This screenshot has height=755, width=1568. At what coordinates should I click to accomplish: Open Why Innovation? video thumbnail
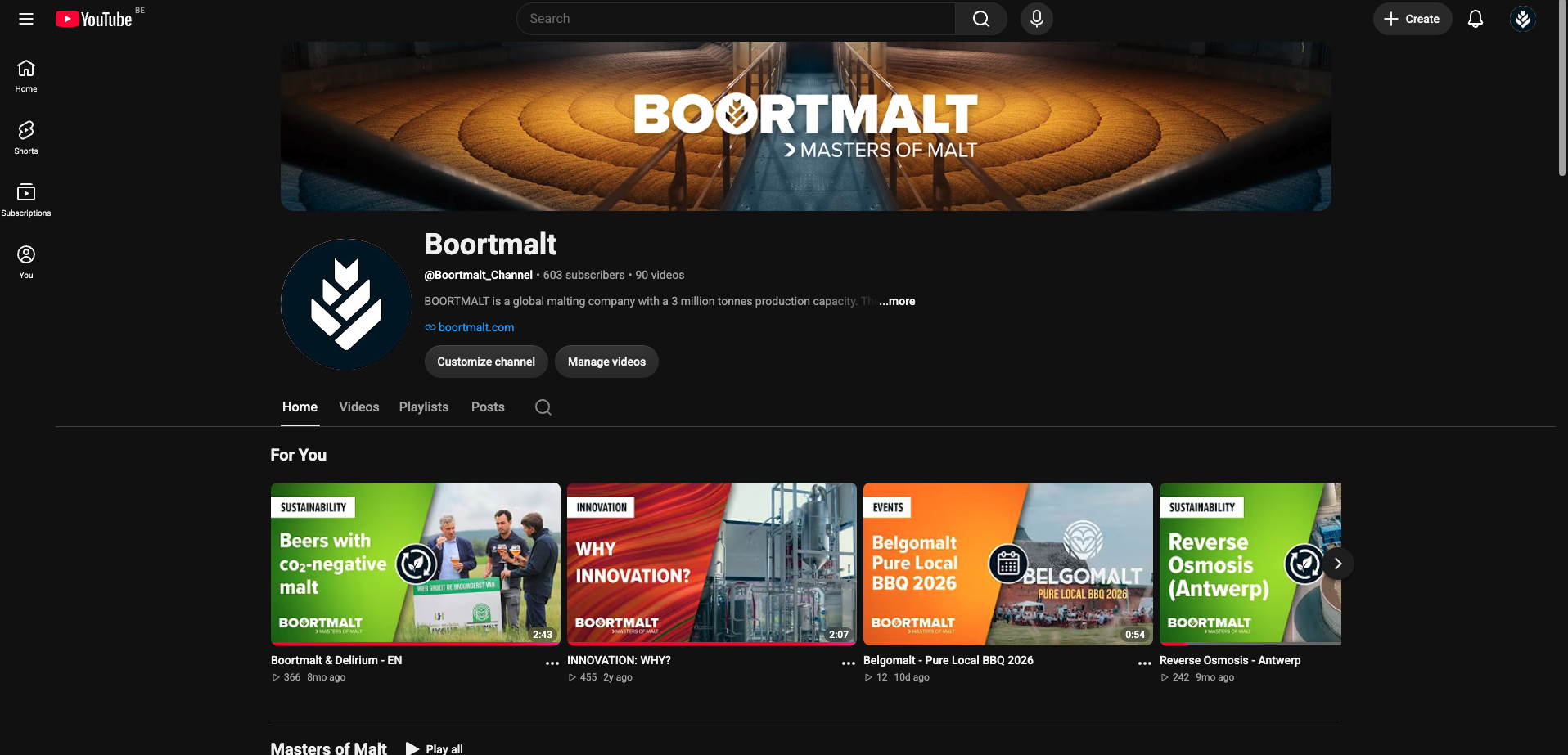click(712, 564)
